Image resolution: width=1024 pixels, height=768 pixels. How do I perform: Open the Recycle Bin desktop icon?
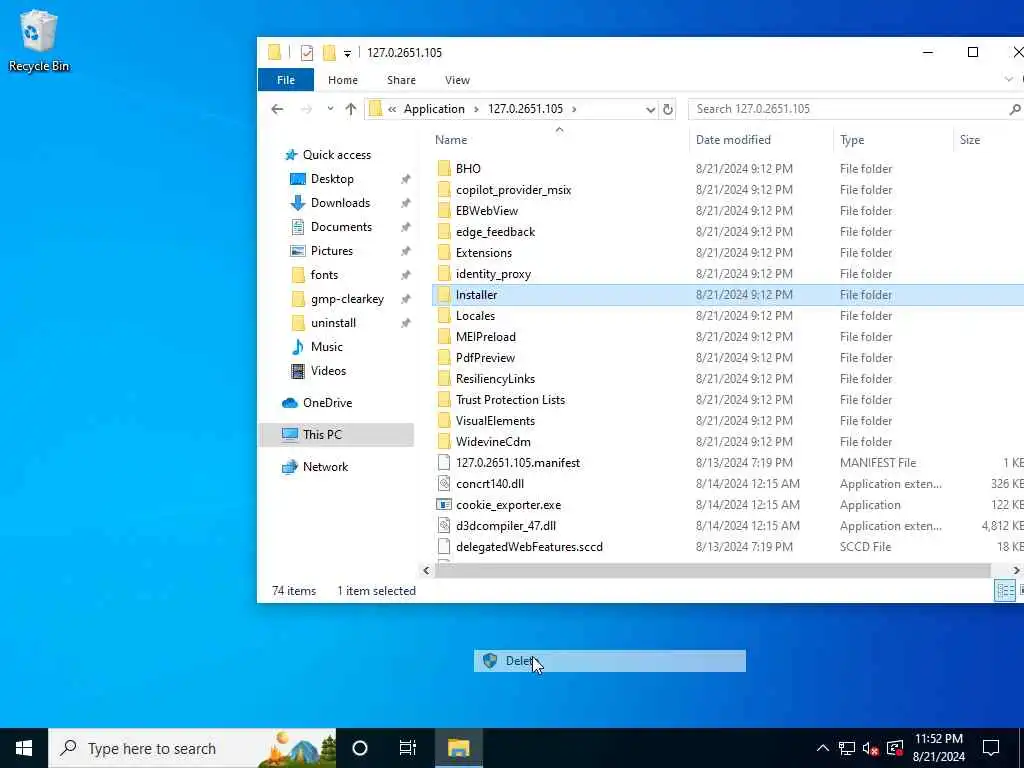point(39,40)
